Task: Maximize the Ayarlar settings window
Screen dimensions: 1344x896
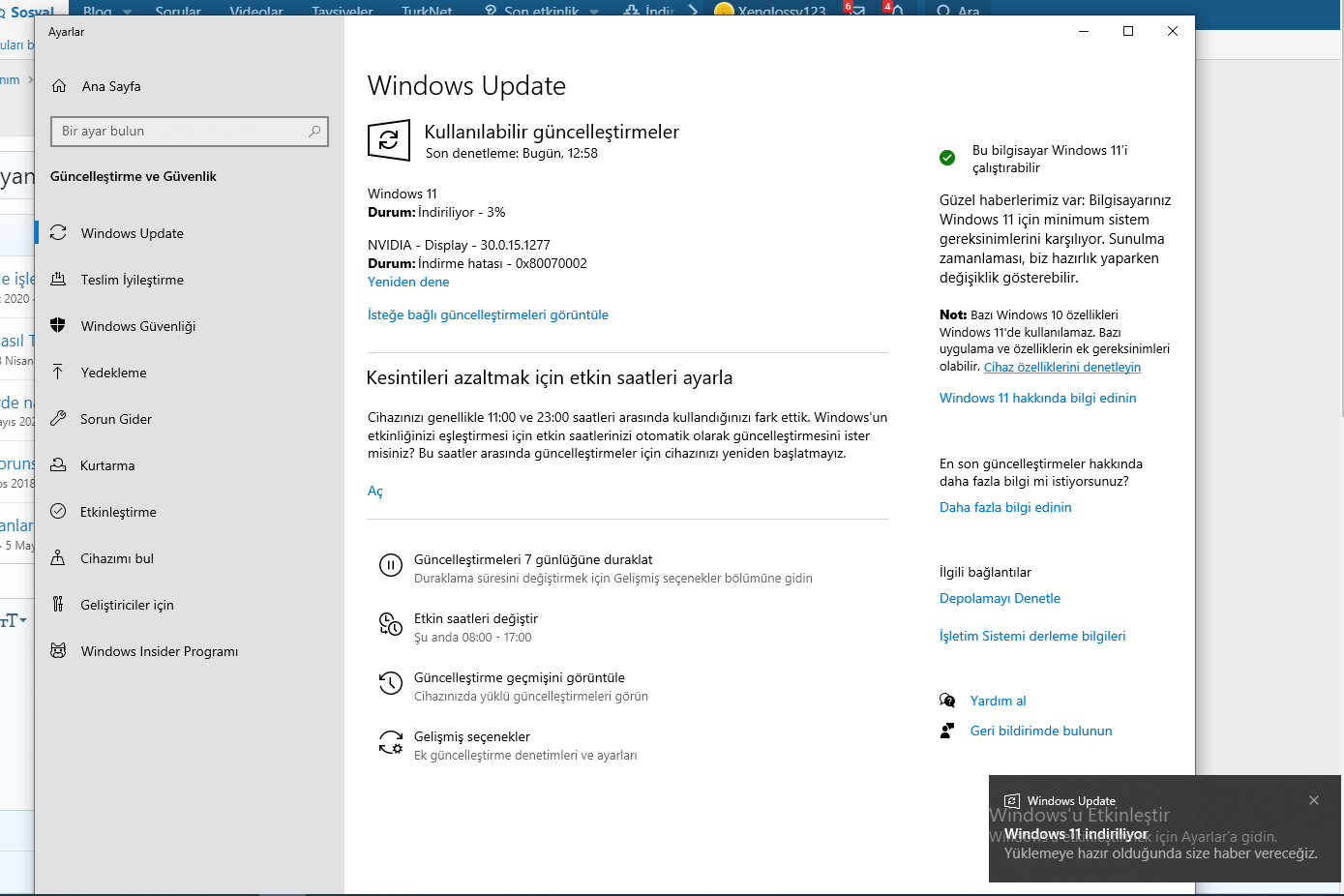Action: (x=1128, y=31)
